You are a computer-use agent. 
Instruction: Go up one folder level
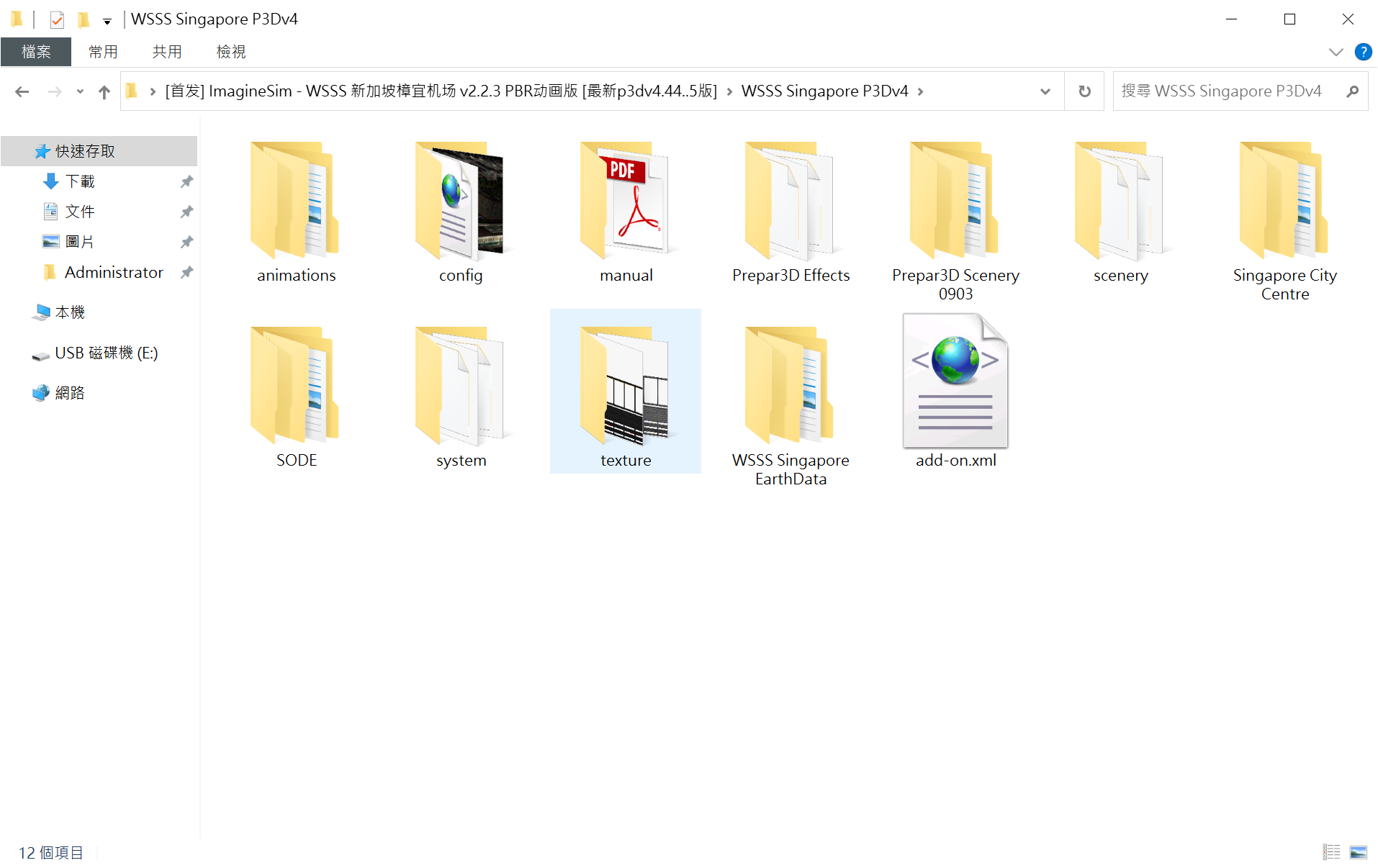[x=104, y=91]
